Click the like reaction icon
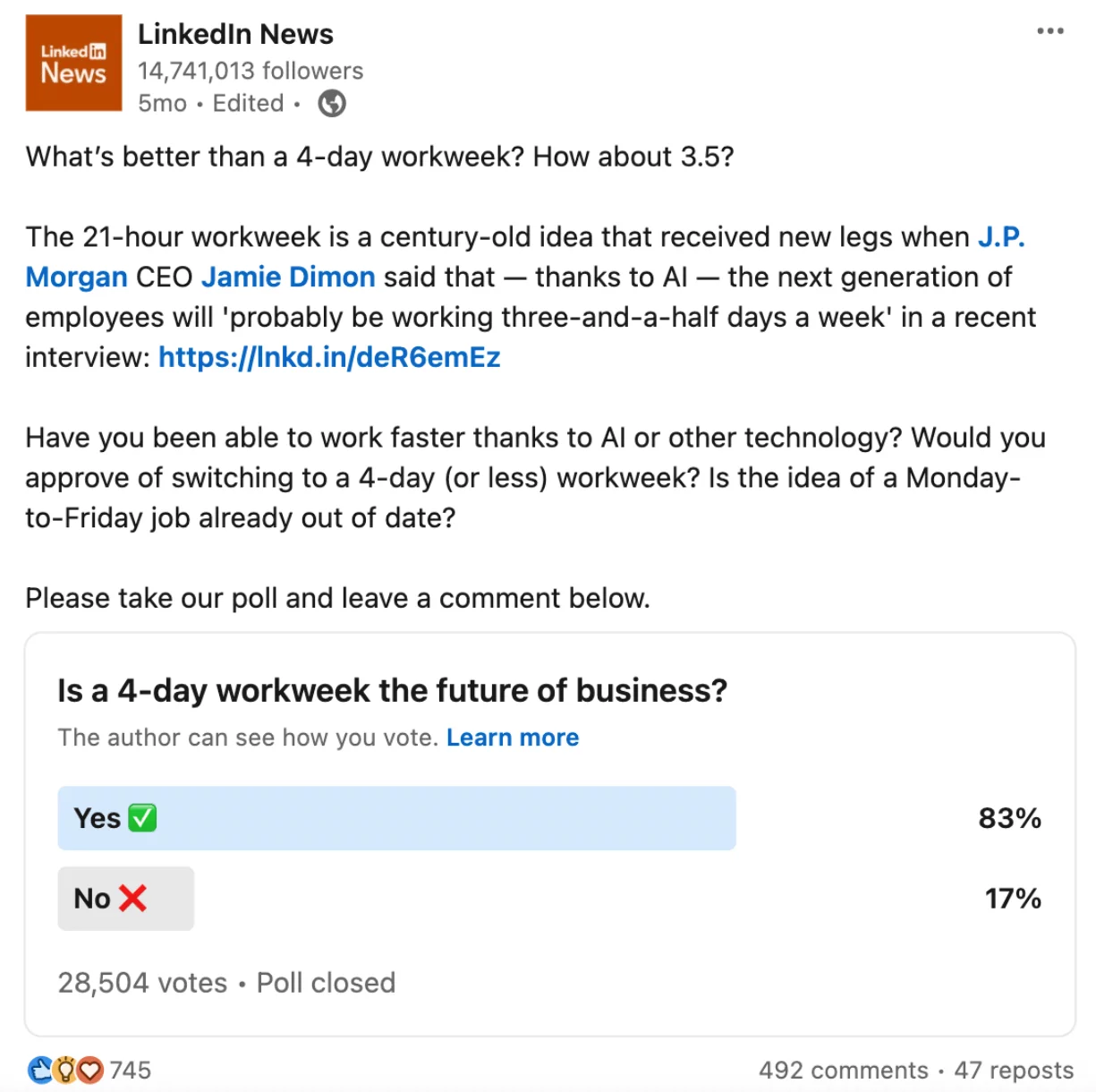 point(41,1070)
